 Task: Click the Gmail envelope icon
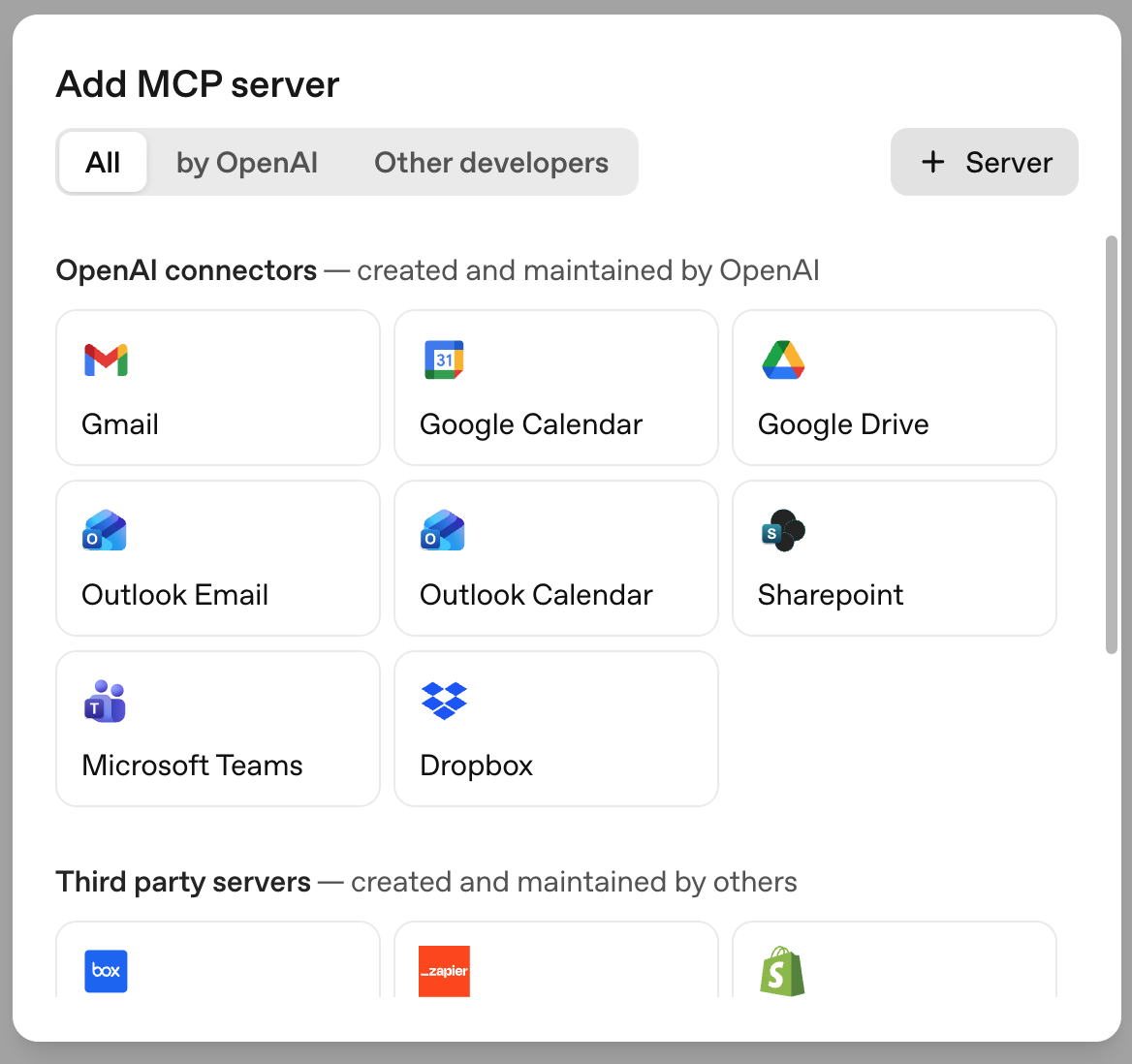coord(107,360)
